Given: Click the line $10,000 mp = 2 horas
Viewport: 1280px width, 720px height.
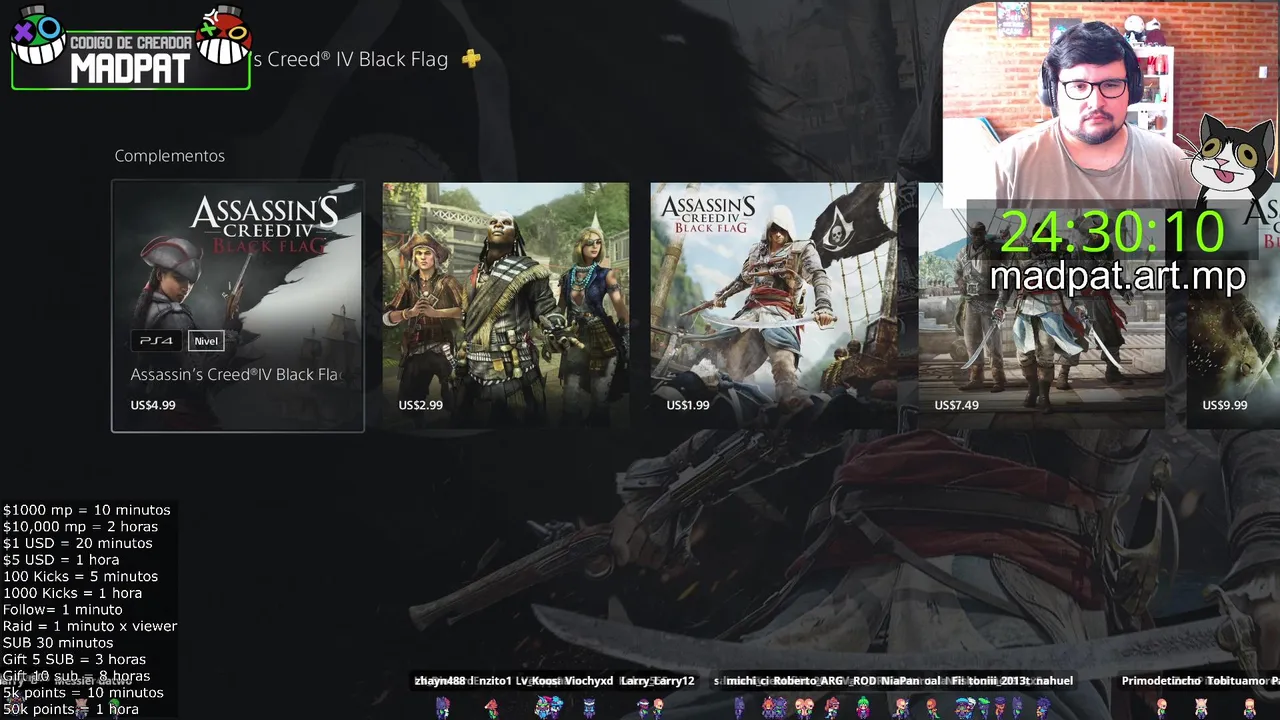Looking at the screenshot, I should tap(80, 526).
